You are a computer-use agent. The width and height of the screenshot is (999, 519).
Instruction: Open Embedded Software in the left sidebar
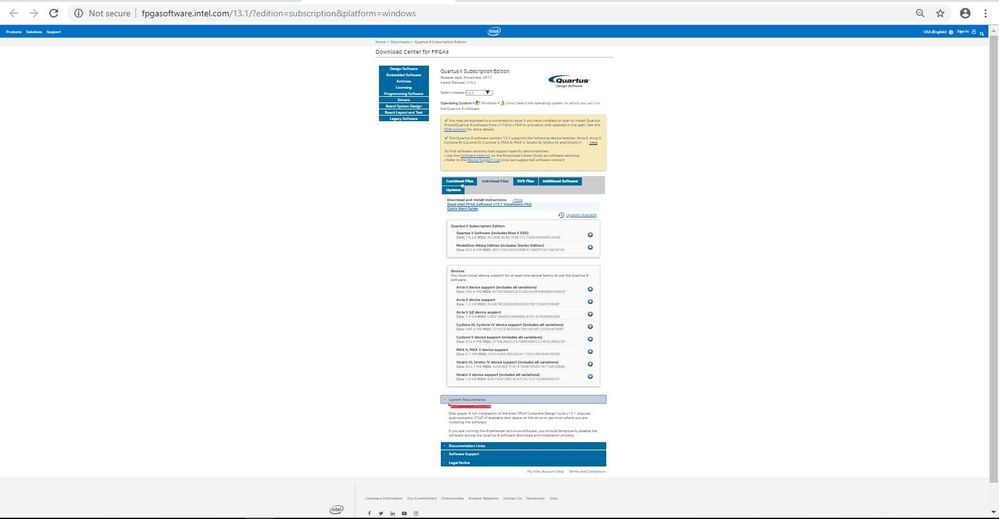pyautogui.click(x=404, y=75)
